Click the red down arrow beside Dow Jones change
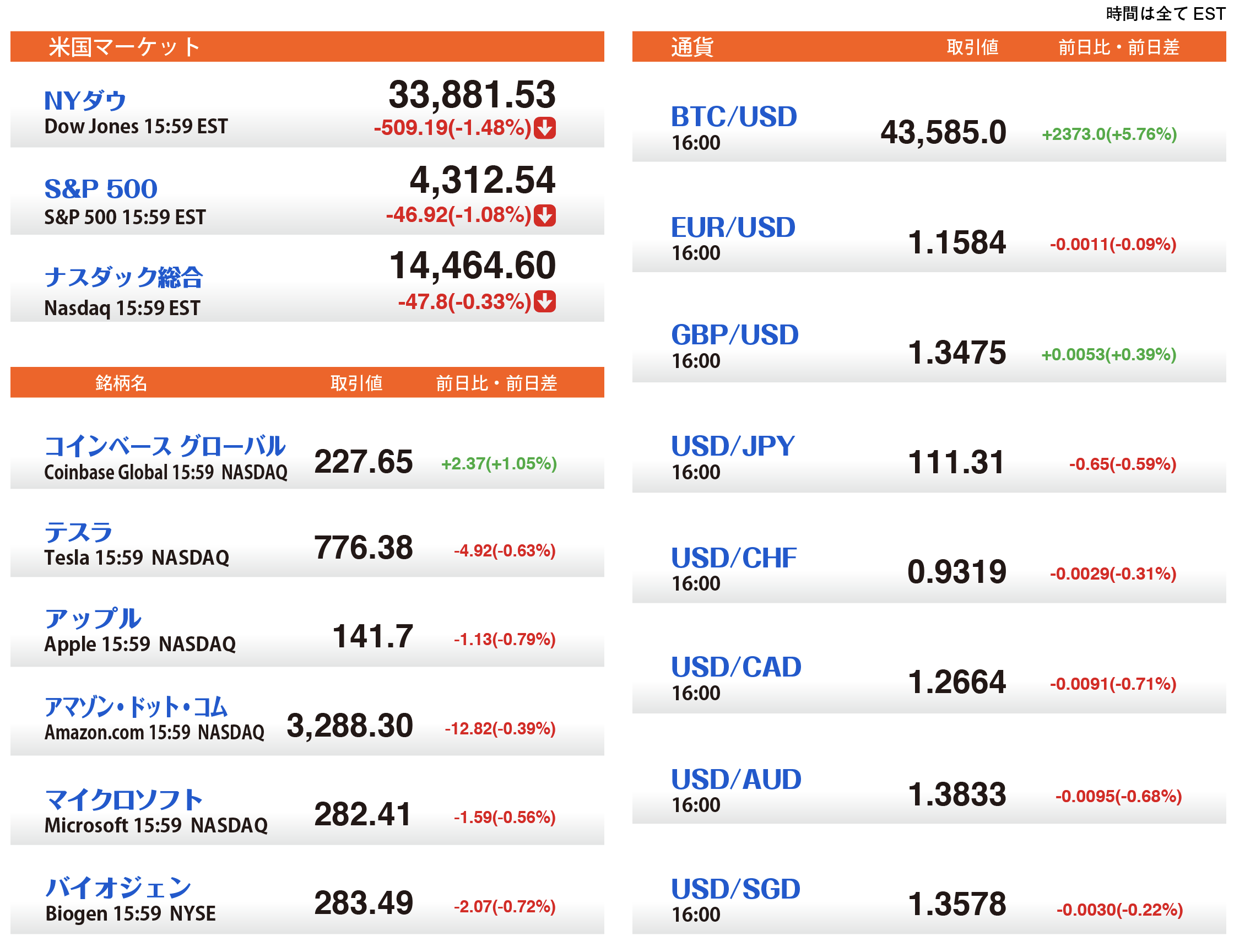Screen dimensions: 1234x952 pos(545,128)
